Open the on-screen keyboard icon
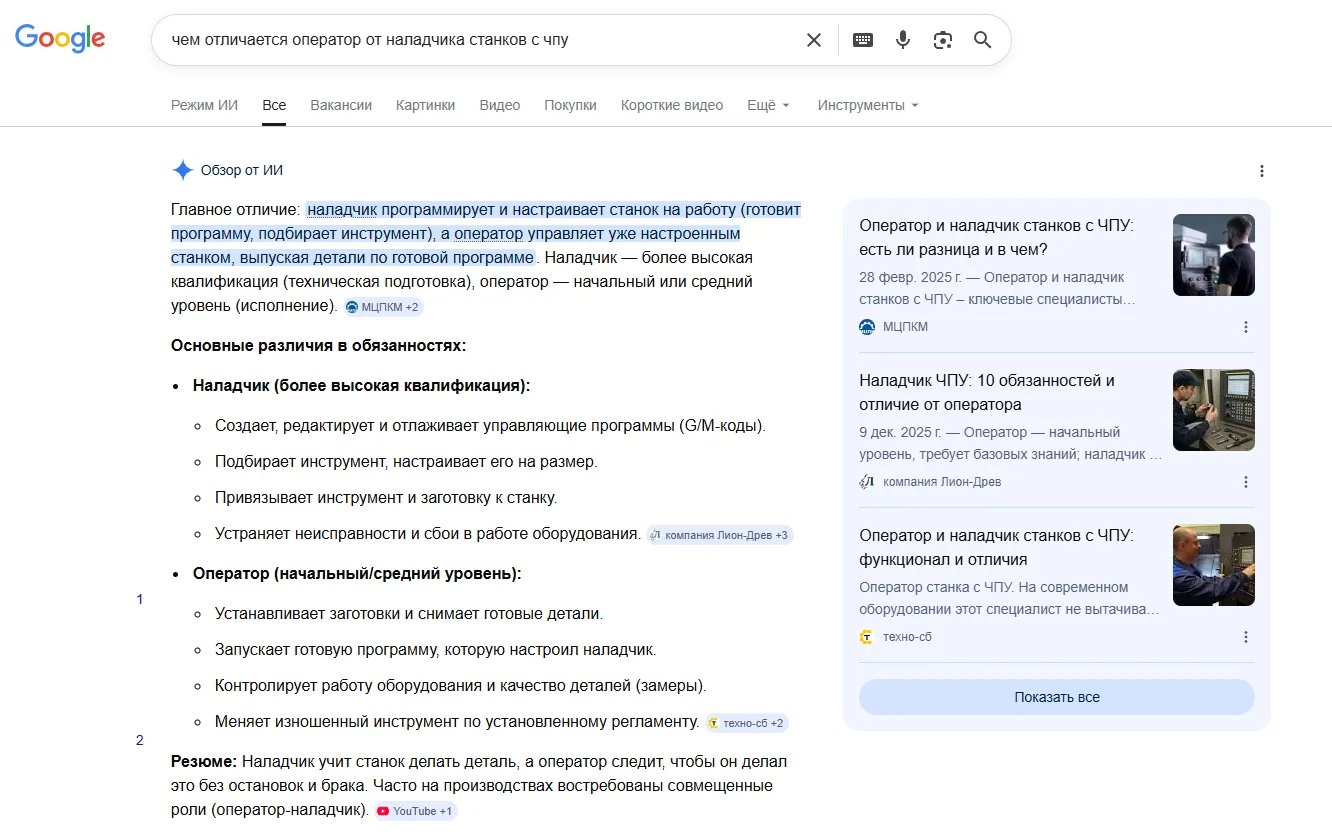Viewport: 1332px width, 832px height. coord(863,40)
